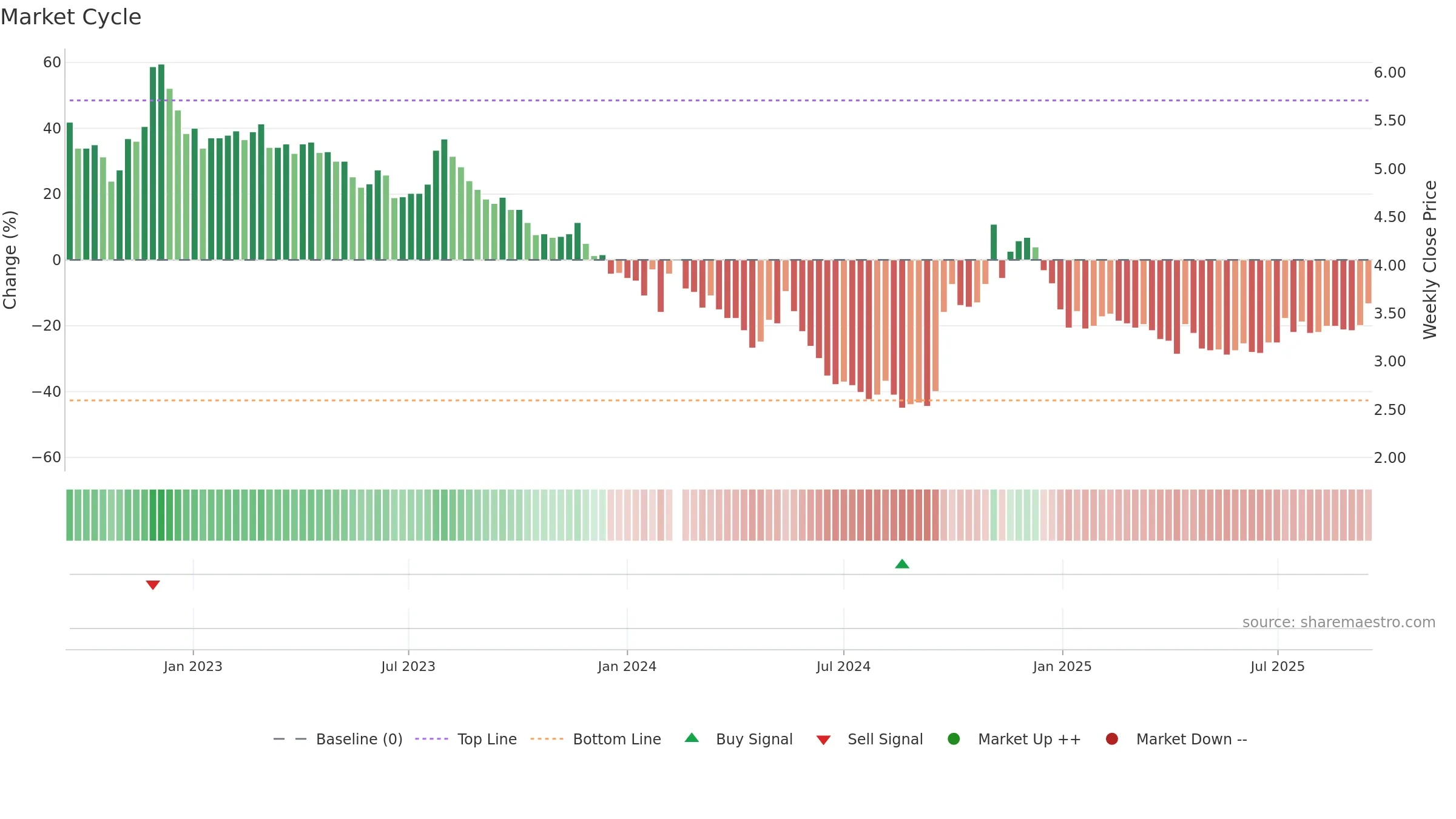Click the 60 tick label on left axis
This screenshot has width=1456, height=819.
point(52,62)
